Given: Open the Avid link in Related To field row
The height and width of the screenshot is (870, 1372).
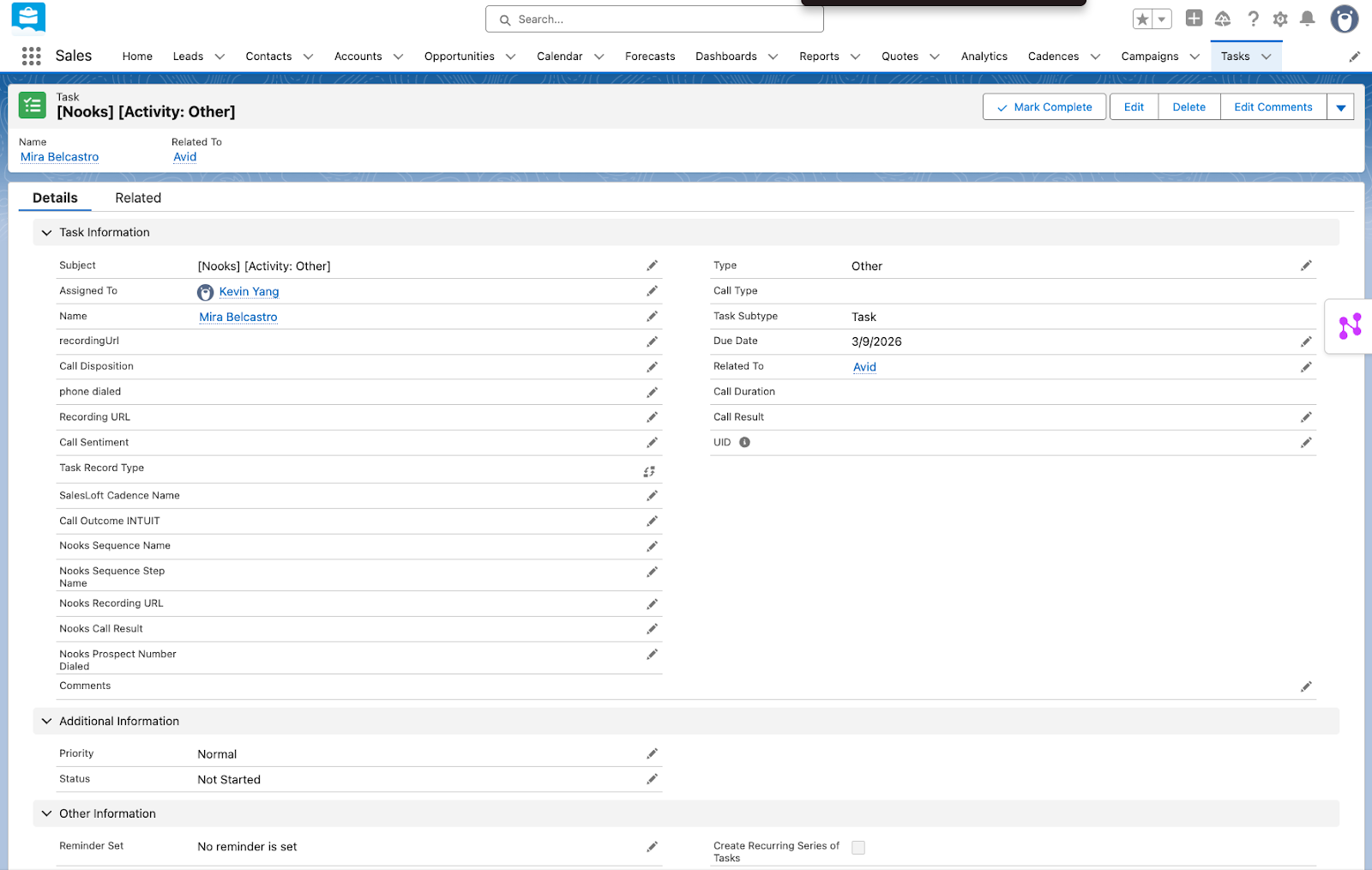Looking at the screenshot, I should coord(864,367).
